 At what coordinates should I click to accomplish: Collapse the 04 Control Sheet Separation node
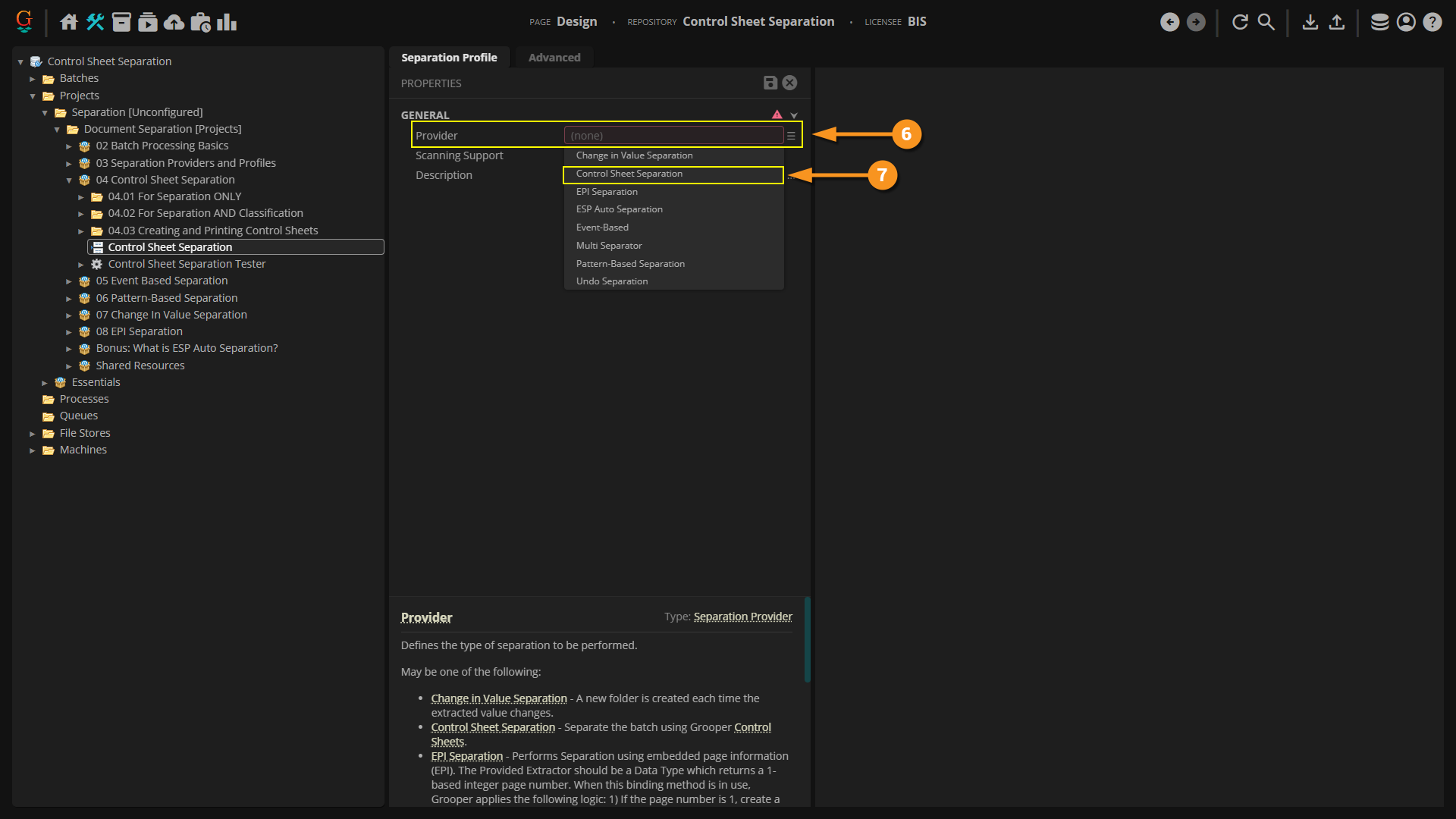click(69, 180)
